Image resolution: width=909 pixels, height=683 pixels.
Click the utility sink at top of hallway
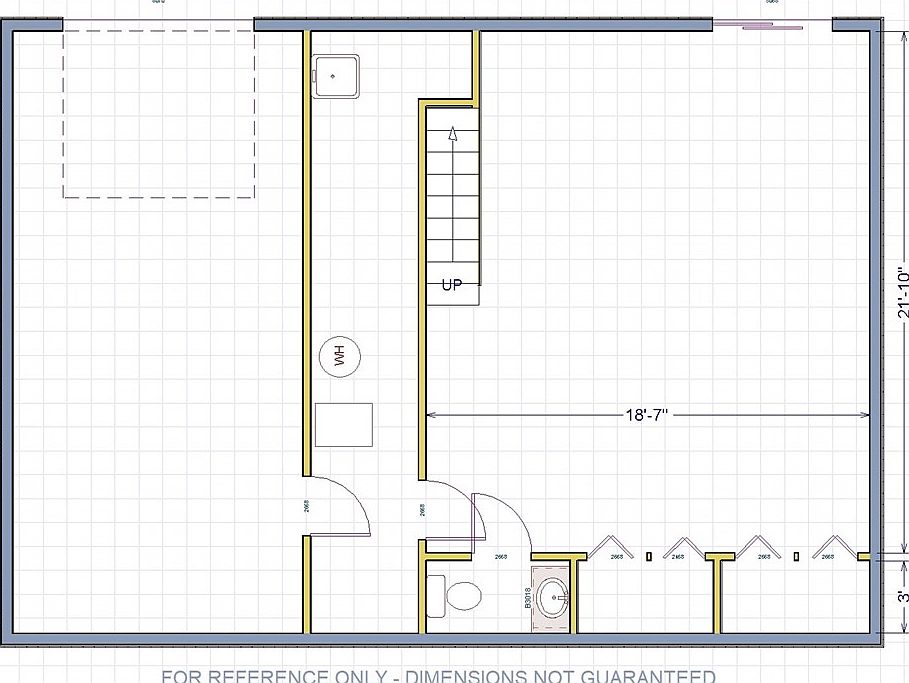336,76
